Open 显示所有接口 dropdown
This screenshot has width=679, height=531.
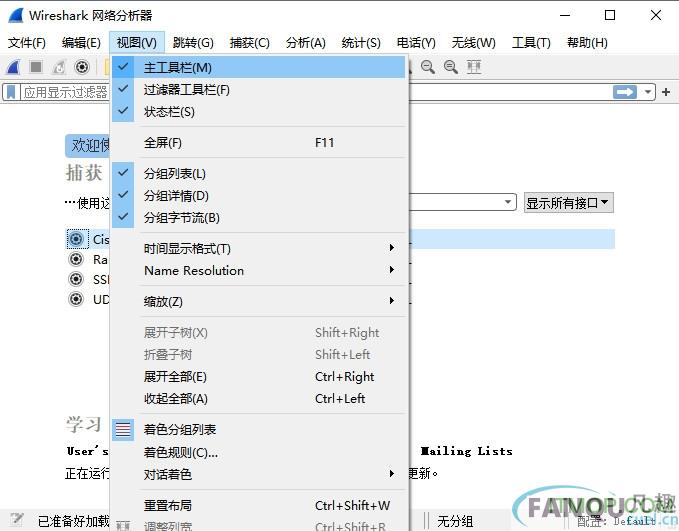569,203
